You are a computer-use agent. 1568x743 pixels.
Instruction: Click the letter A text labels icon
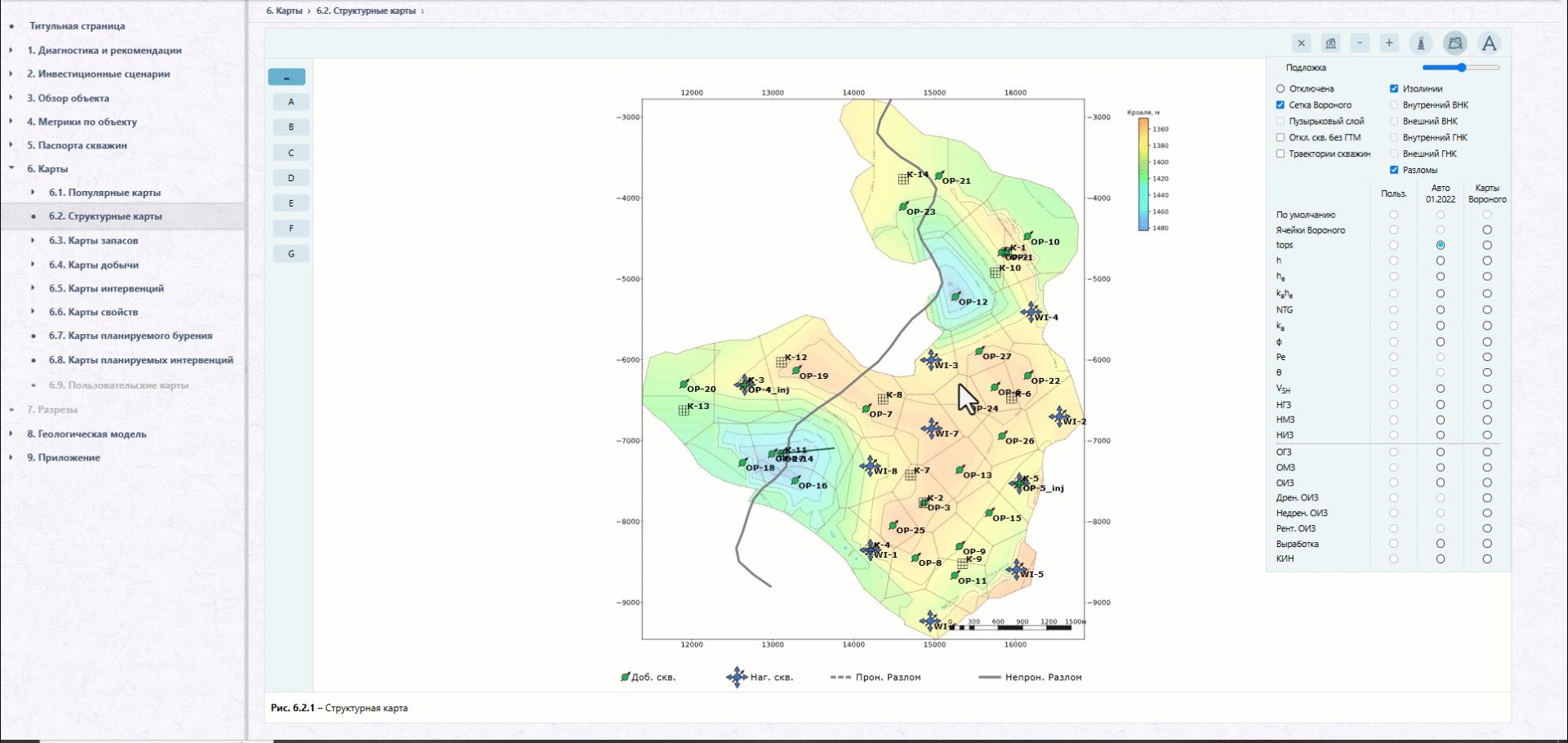point(1490,43)
